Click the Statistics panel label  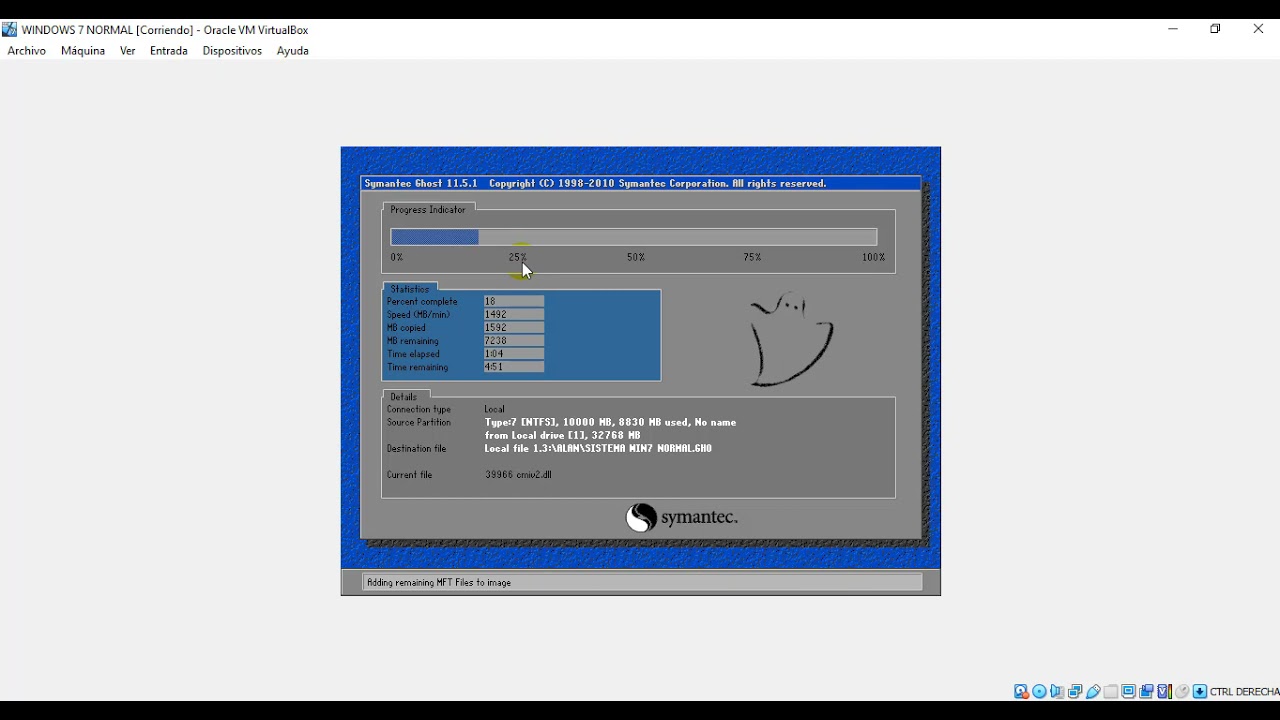[410, 289]
